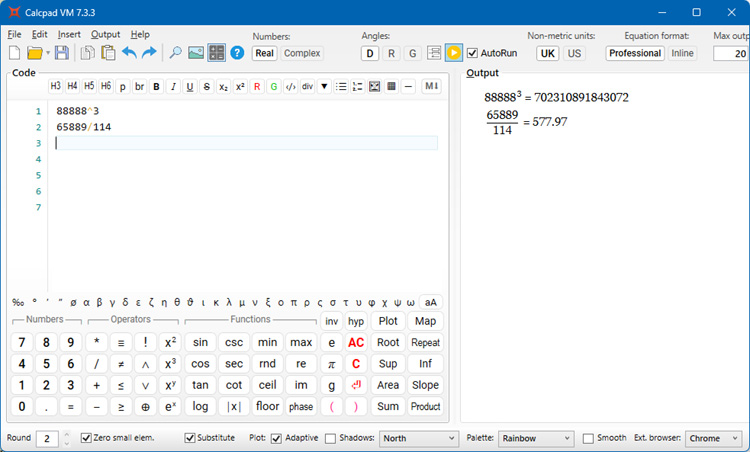750x452 pixels.
Task: Click the red AC clear-all key
Action: 356,342
